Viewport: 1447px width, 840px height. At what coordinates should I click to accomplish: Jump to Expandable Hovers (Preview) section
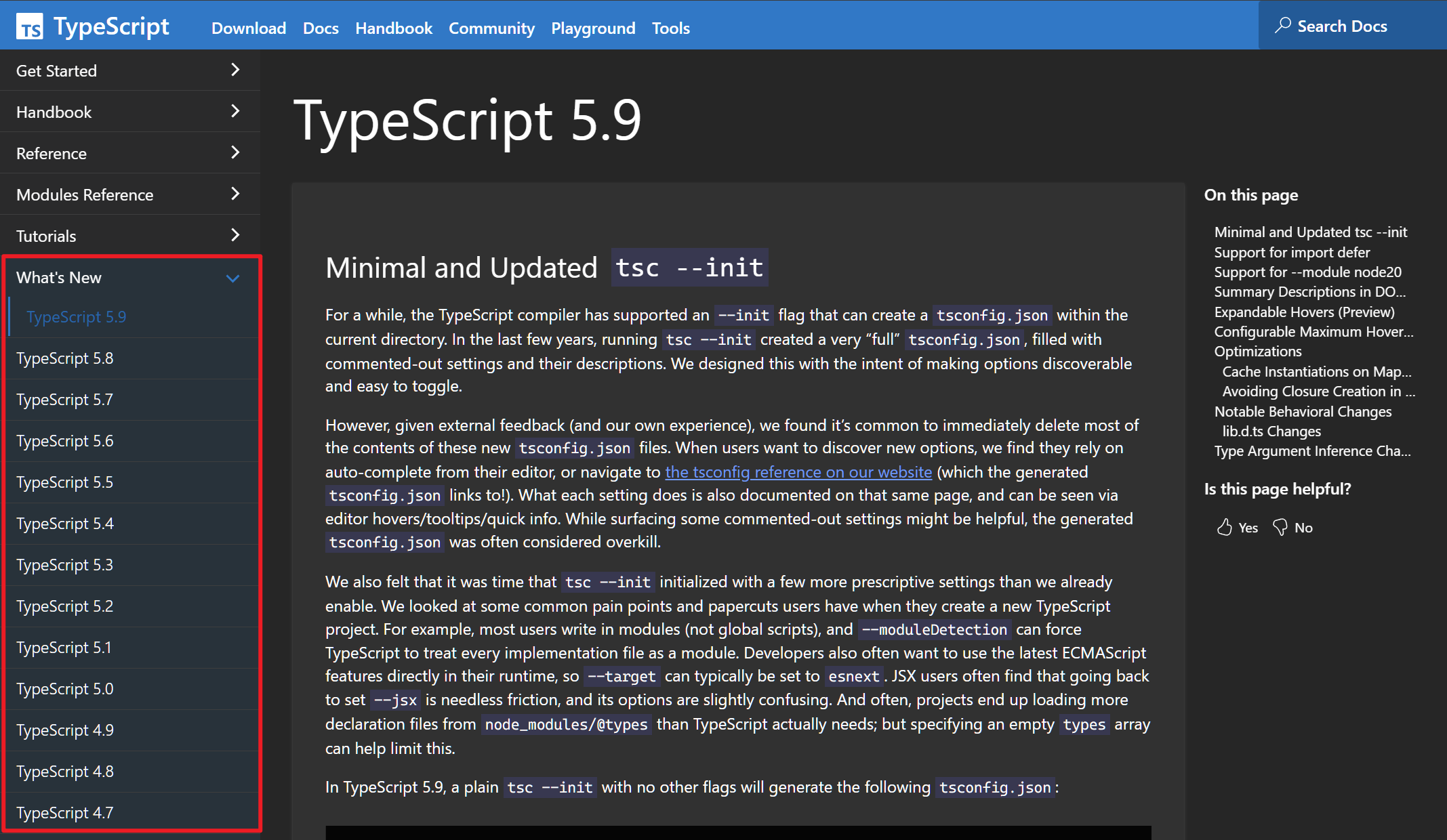pyautogui.click(x=1303, y=312)
